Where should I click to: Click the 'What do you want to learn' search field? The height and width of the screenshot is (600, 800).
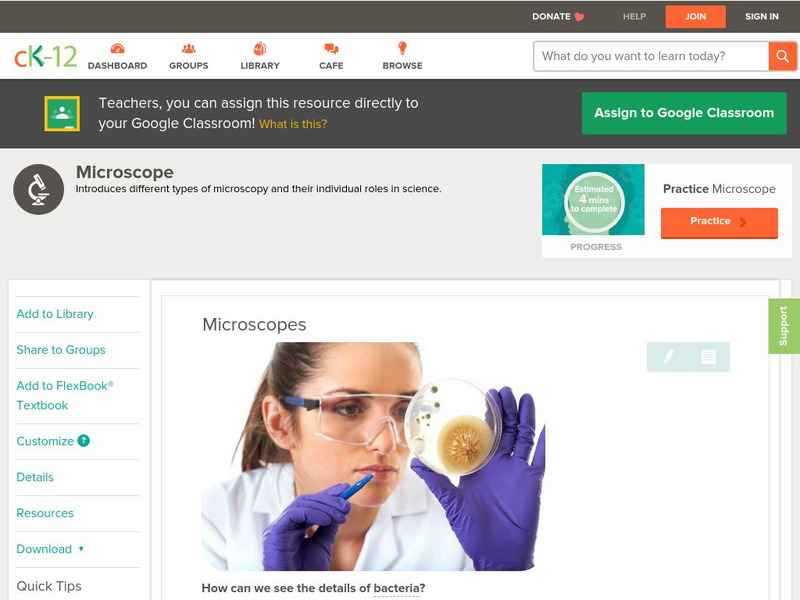(651, 56)
